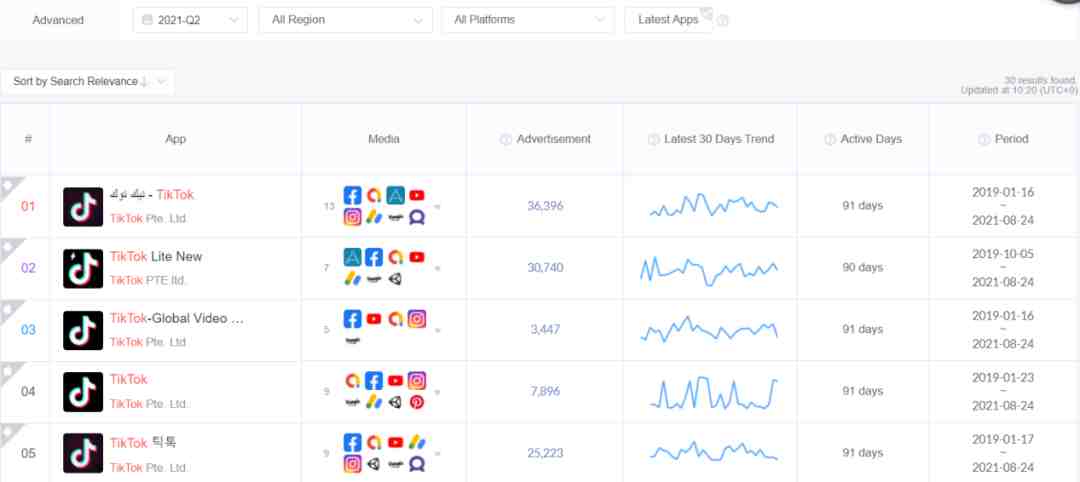
Task: Click Instagram icon in the TikTok 틱톡 row
Action: pos(353,464)
